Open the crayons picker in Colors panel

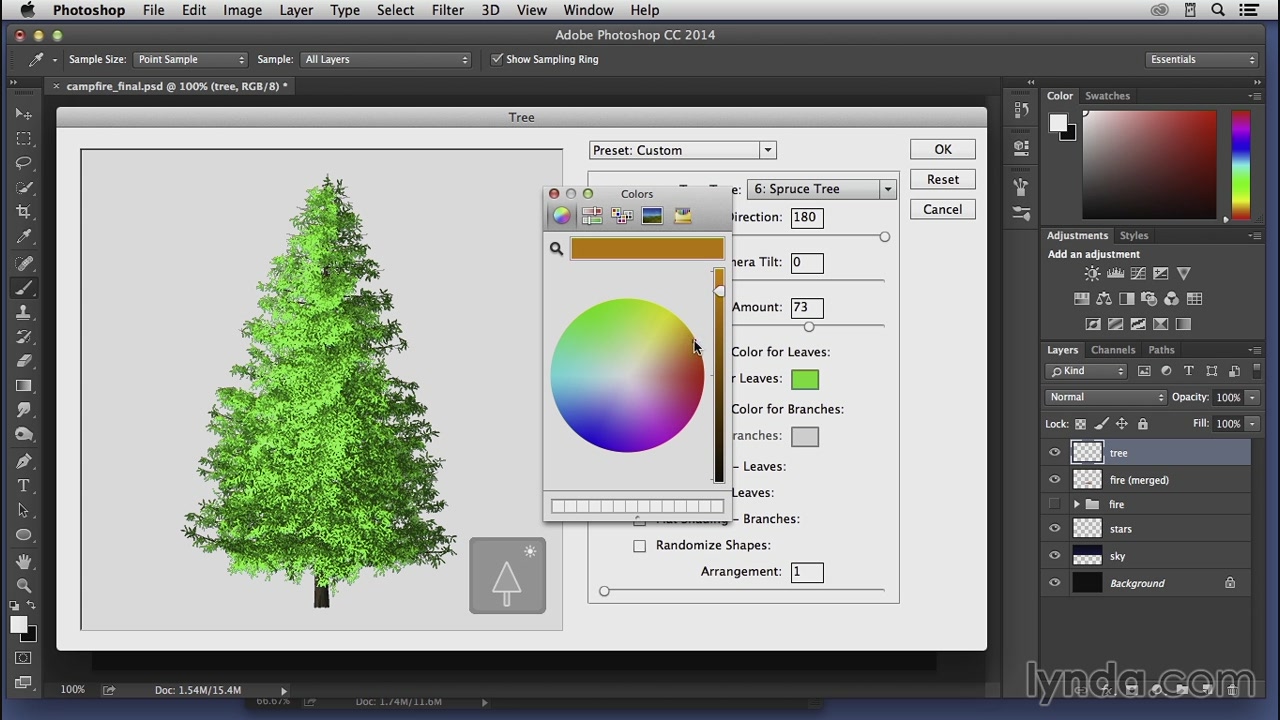tap(683, 216)
